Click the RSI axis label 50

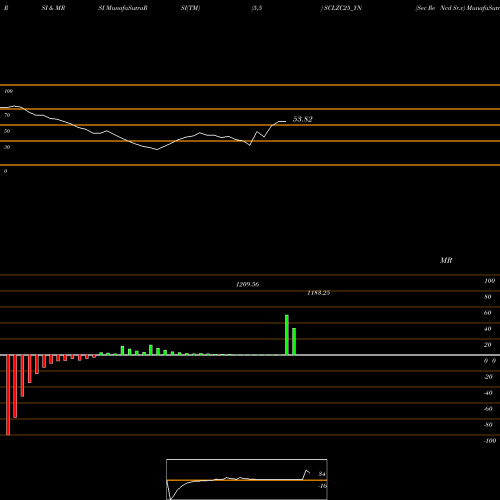pos(7,131)
